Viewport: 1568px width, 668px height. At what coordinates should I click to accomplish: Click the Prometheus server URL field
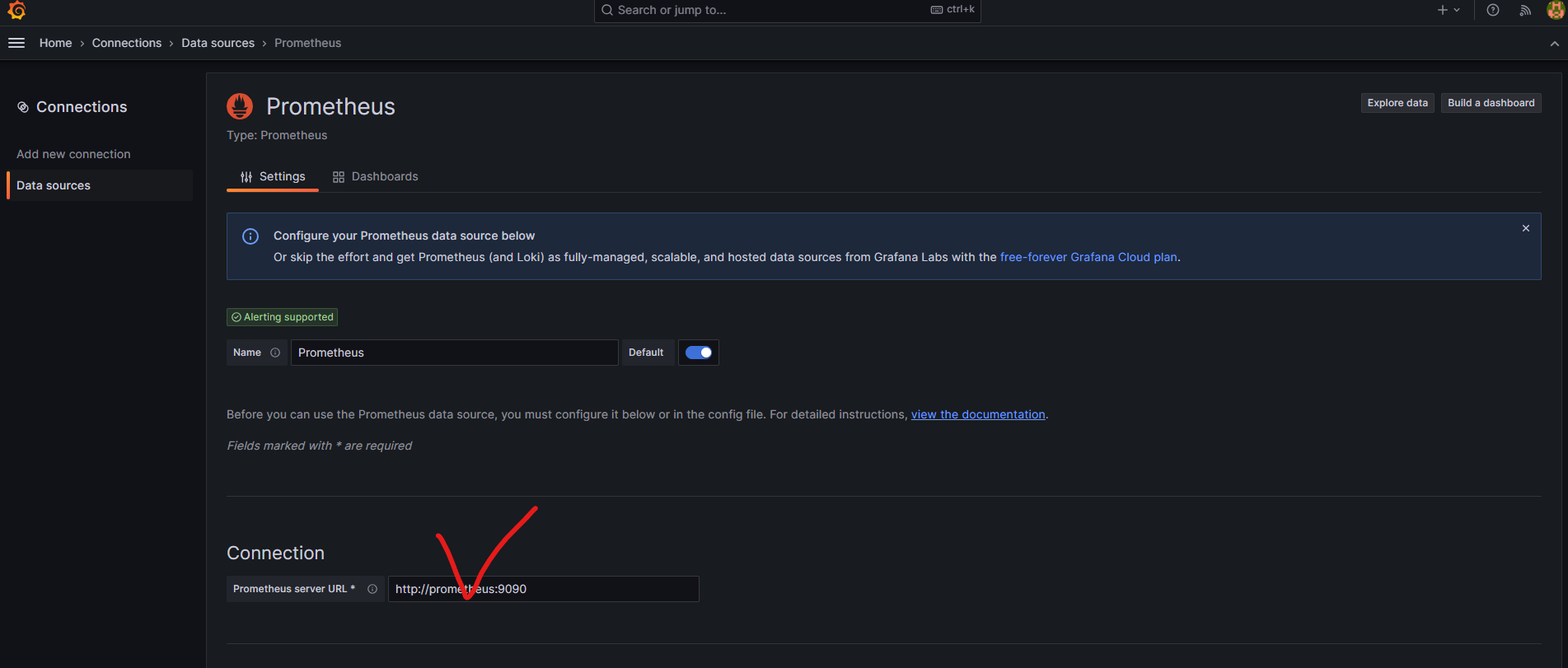pyautogui.click(x=544, y=589)
